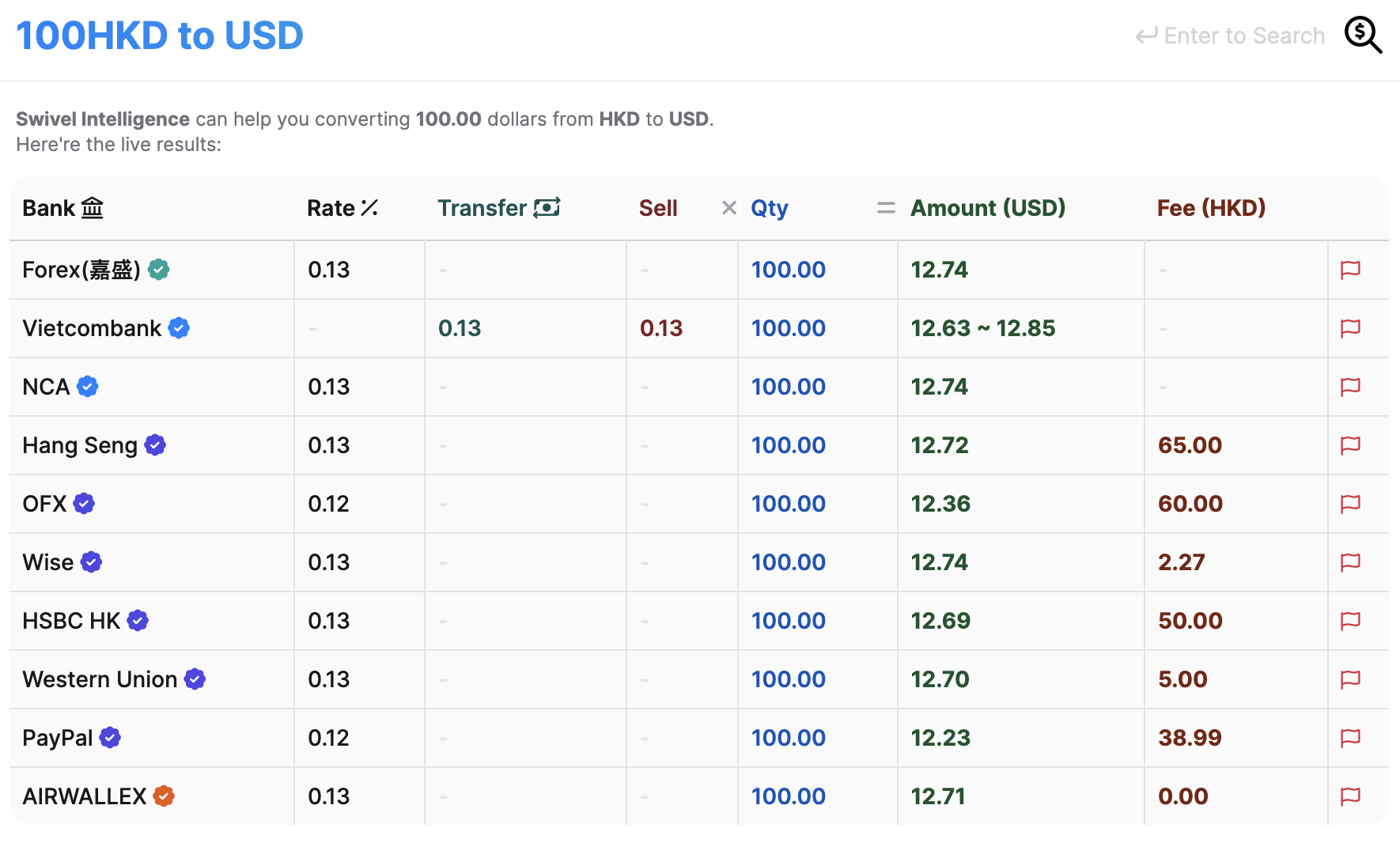Click Vietcombank's 12.63 ~ 12.85 amount range
Screen dimensions: 1400x843
pyautogui.click(x=983, y=328)
